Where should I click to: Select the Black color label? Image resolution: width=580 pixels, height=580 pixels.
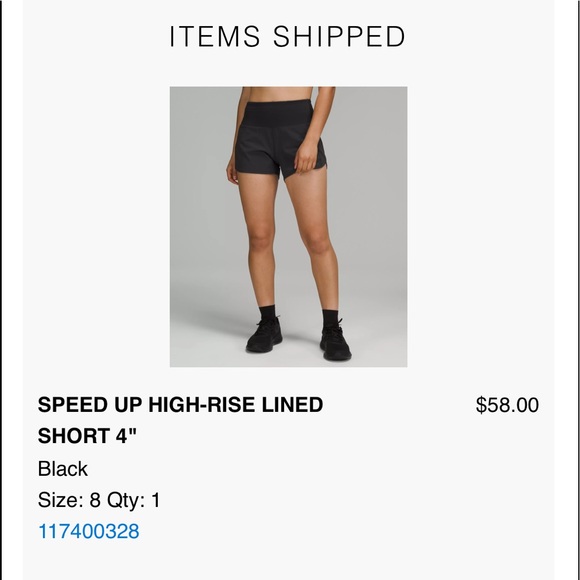pos(63,469)
